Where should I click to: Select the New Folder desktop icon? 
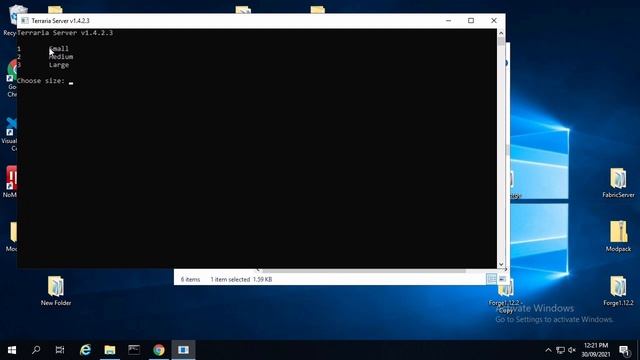point(56,291)
